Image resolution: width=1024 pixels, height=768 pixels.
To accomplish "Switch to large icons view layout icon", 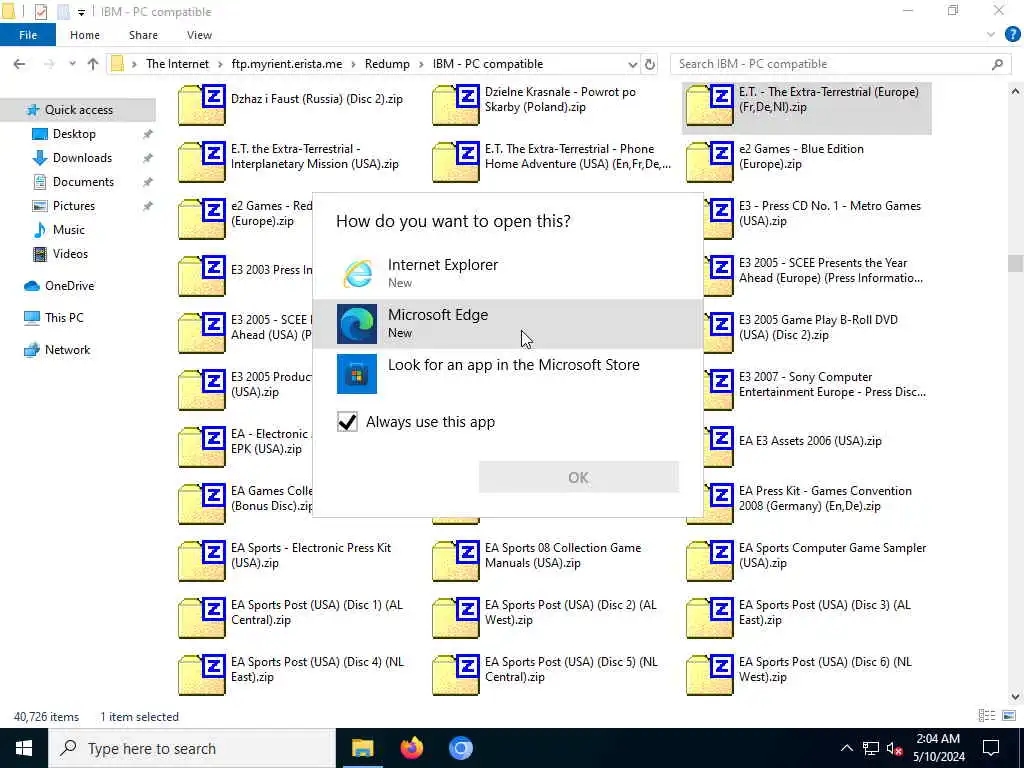I will click(x=1009, y=716).
